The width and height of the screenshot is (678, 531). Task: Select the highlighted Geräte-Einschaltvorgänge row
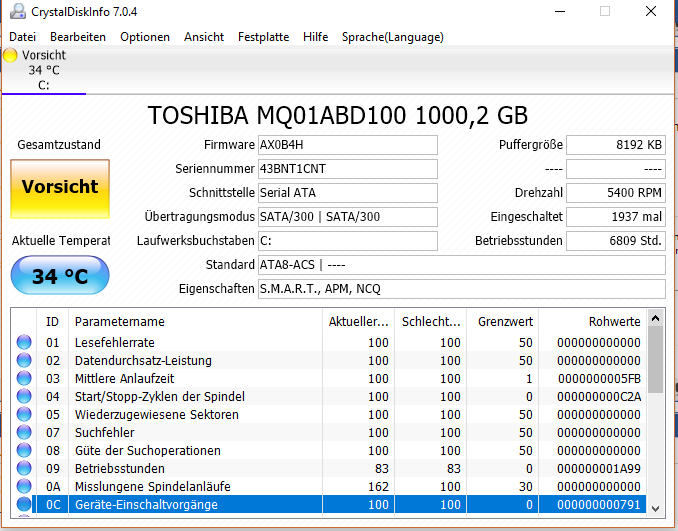click(329, 504)
